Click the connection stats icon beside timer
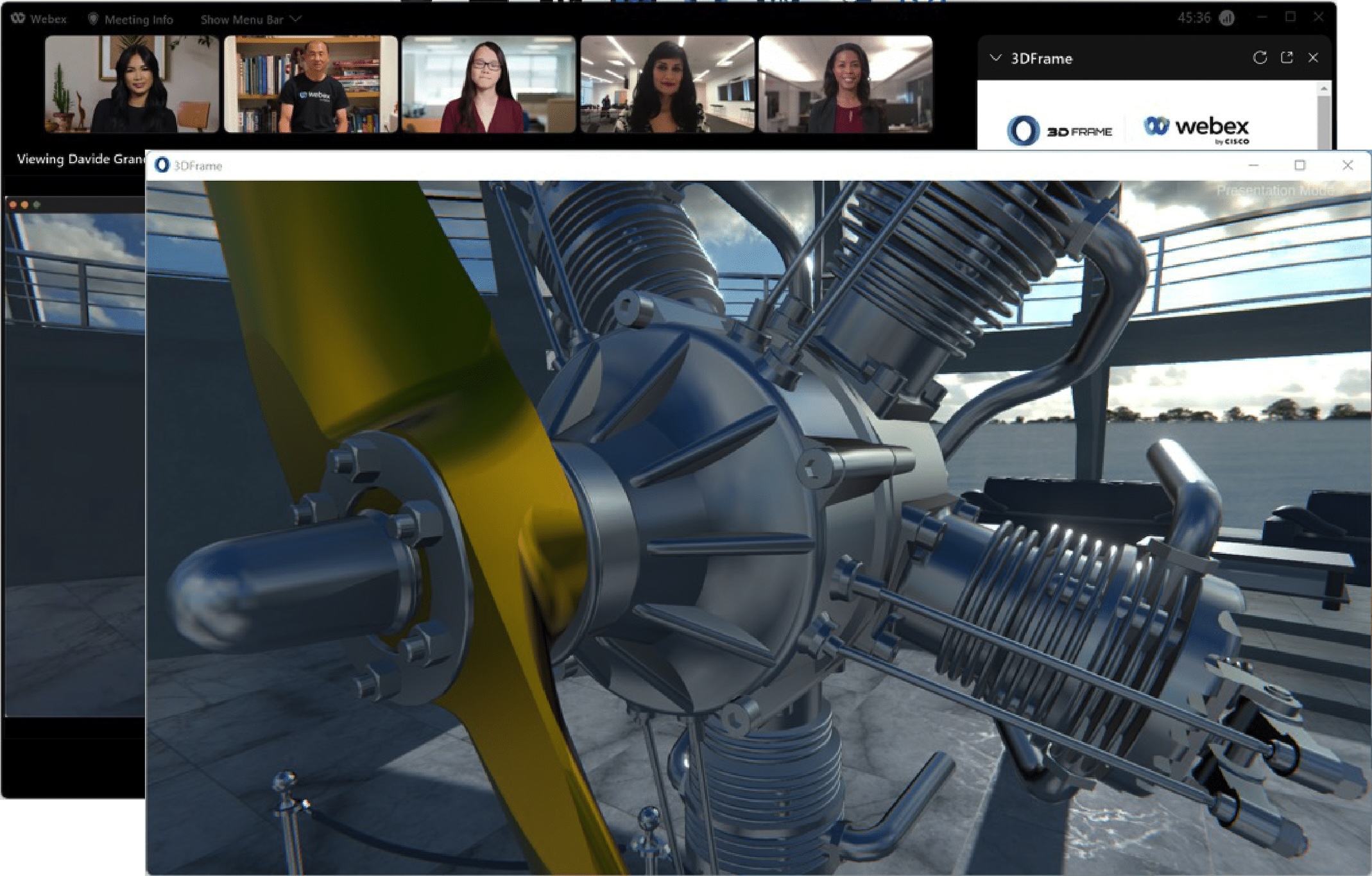Viewport: 1372px width, 876px height. (x=1227, y=19)
